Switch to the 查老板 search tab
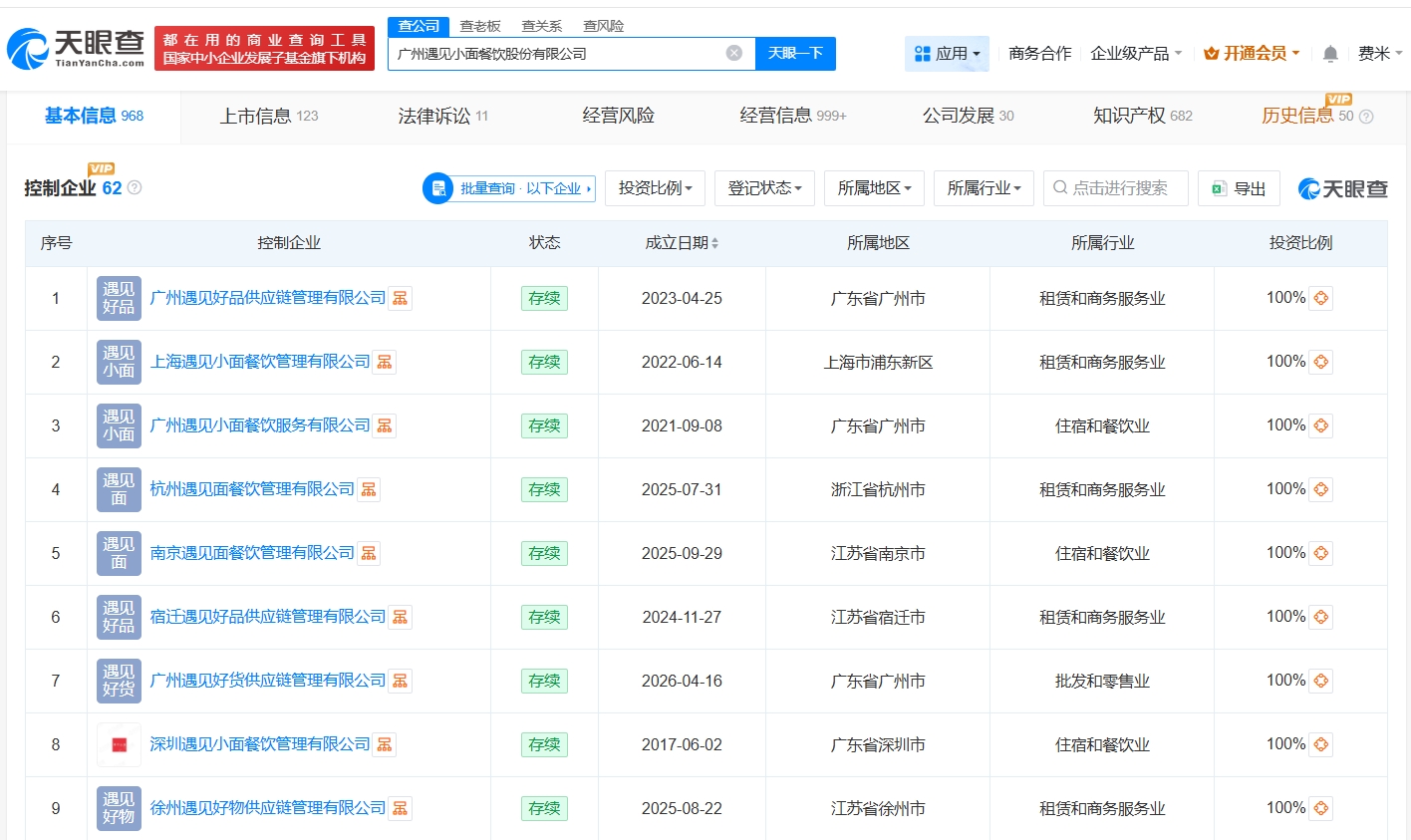Image resolution: width=1411 pixels, height=840 pixels. tap(480, 26)
